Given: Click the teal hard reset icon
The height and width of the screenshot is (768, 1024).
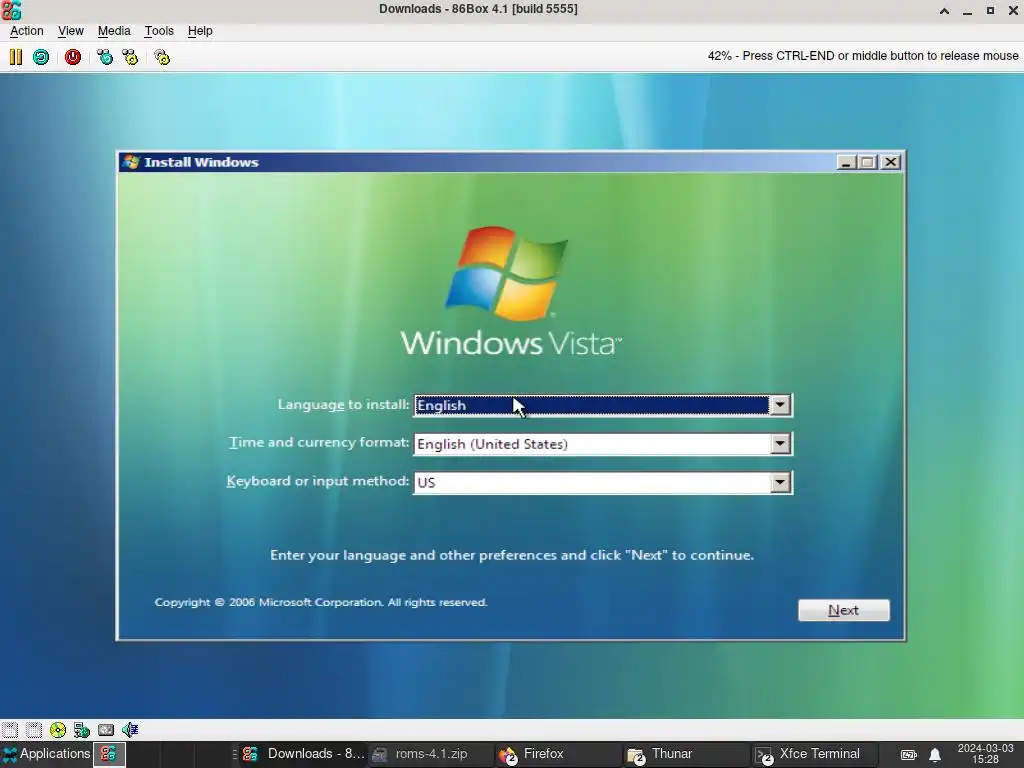Looking at the screenshot, I should (40, 57).
